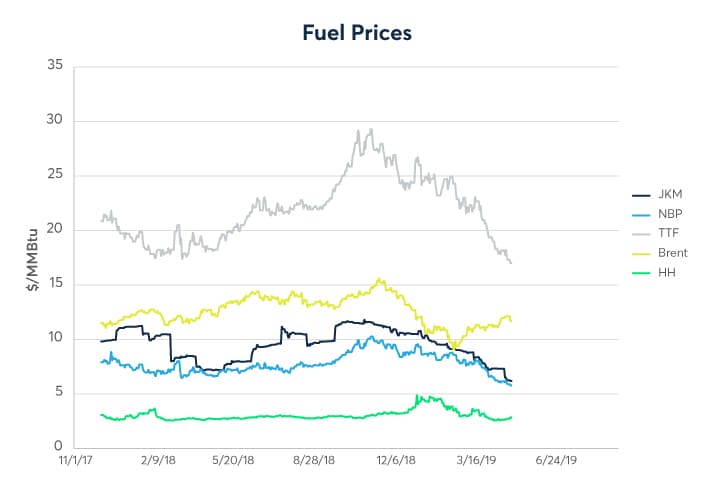
Task: Click the 20 y-axis tick label
Action: point(55,229)
